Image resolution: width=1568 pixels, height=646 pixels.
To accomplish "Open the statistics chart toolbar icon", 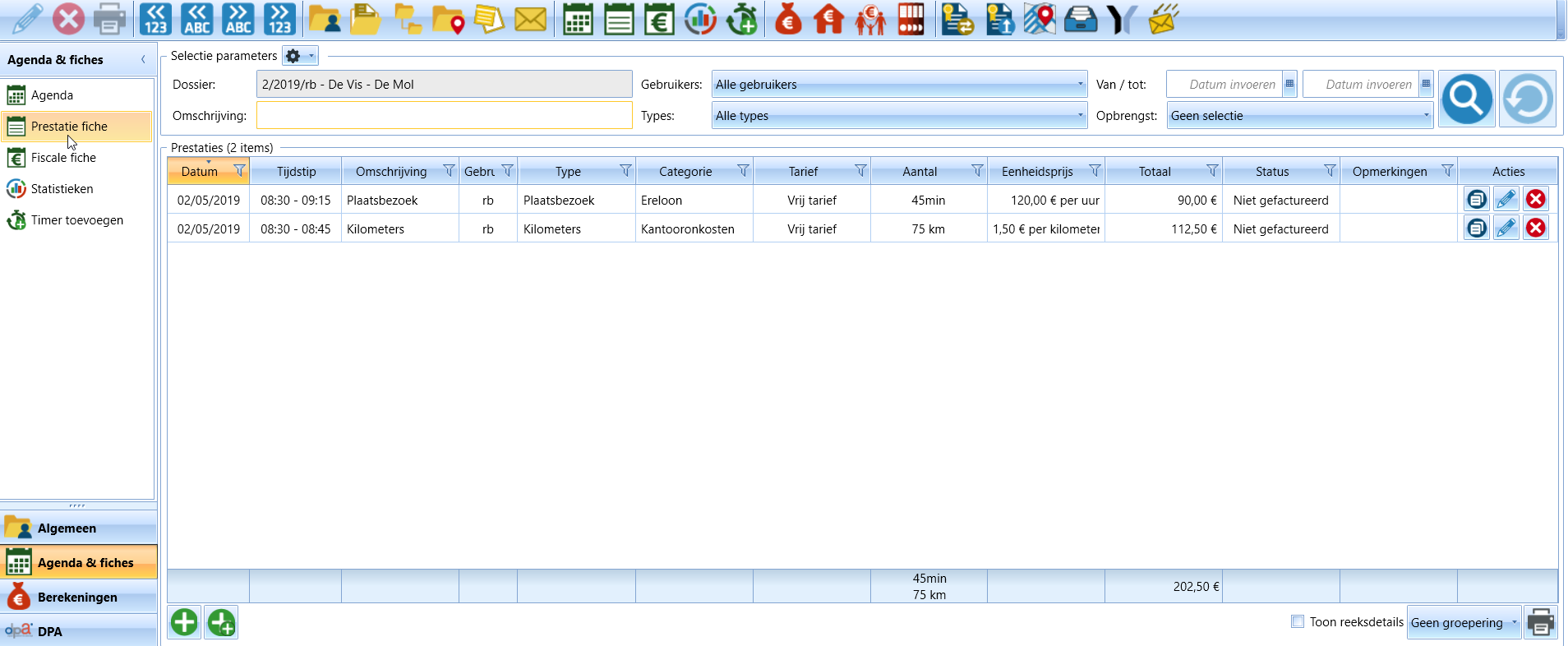I will coord(700,19).
